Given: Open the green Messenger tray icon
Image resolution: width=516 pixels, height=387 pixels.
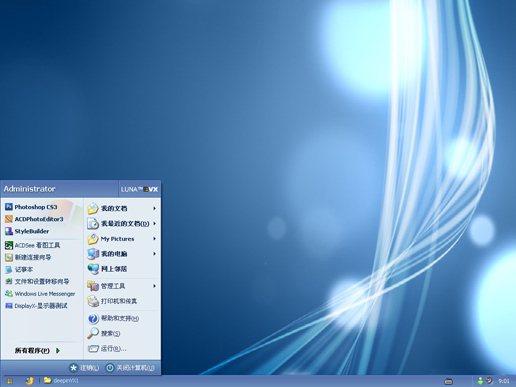Looking at the screenshot, I should point(480,381).
